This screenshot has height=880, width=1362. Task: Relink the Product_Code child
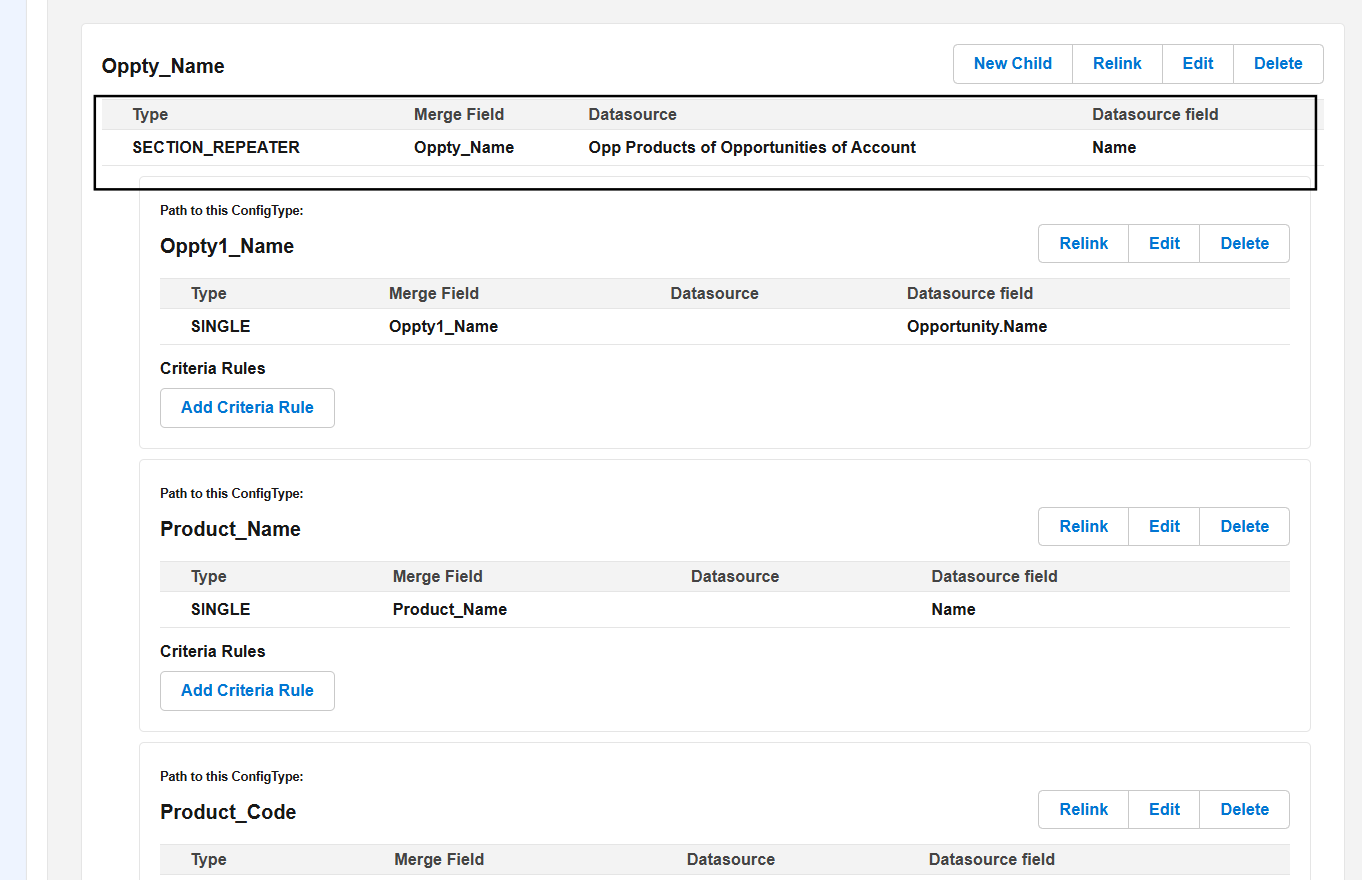click(x=1083, y=810)
